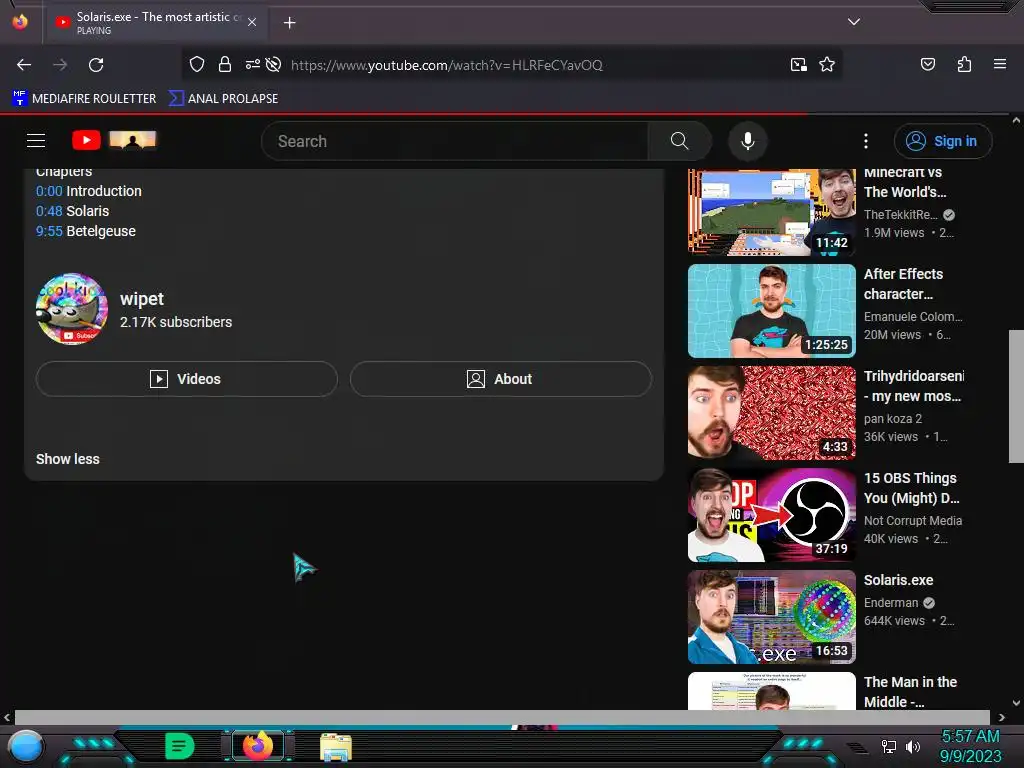Open the wipet channel name link

pyautogui.click(x=142, y=299)
